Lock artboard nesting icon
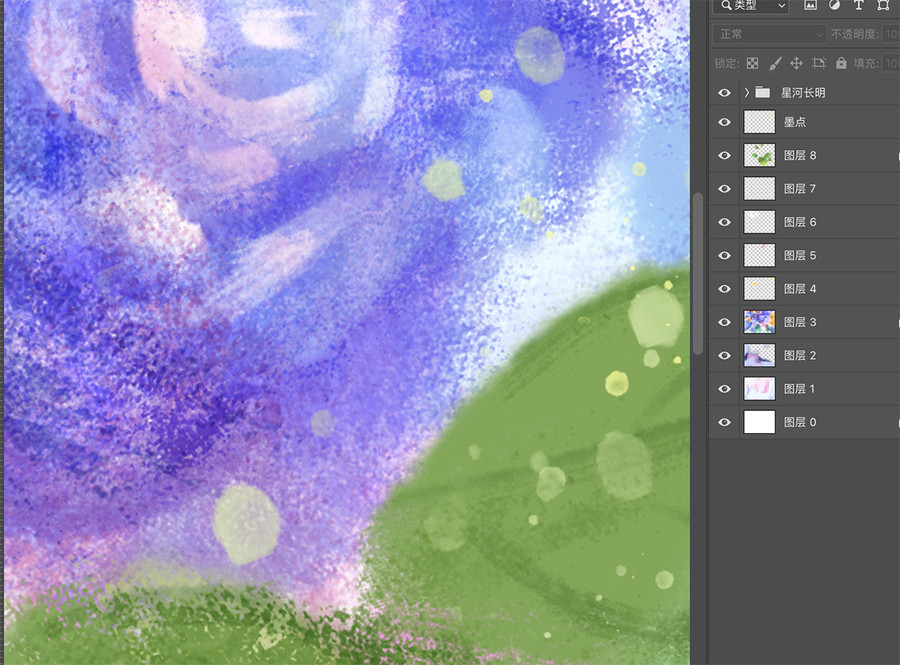This screenshot has width=900, height=665. click(819, 63)
